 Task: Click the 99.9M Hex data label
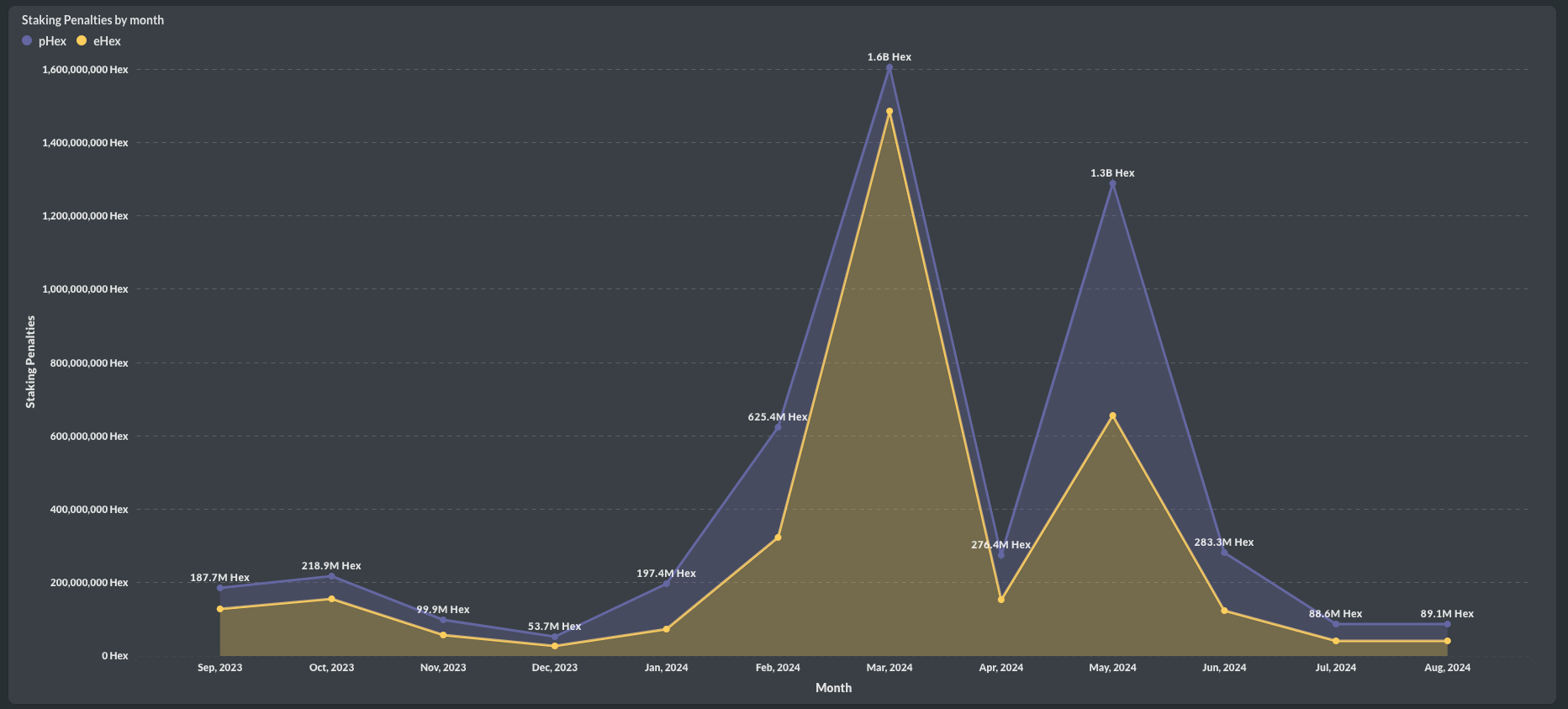tap(443, 610)
